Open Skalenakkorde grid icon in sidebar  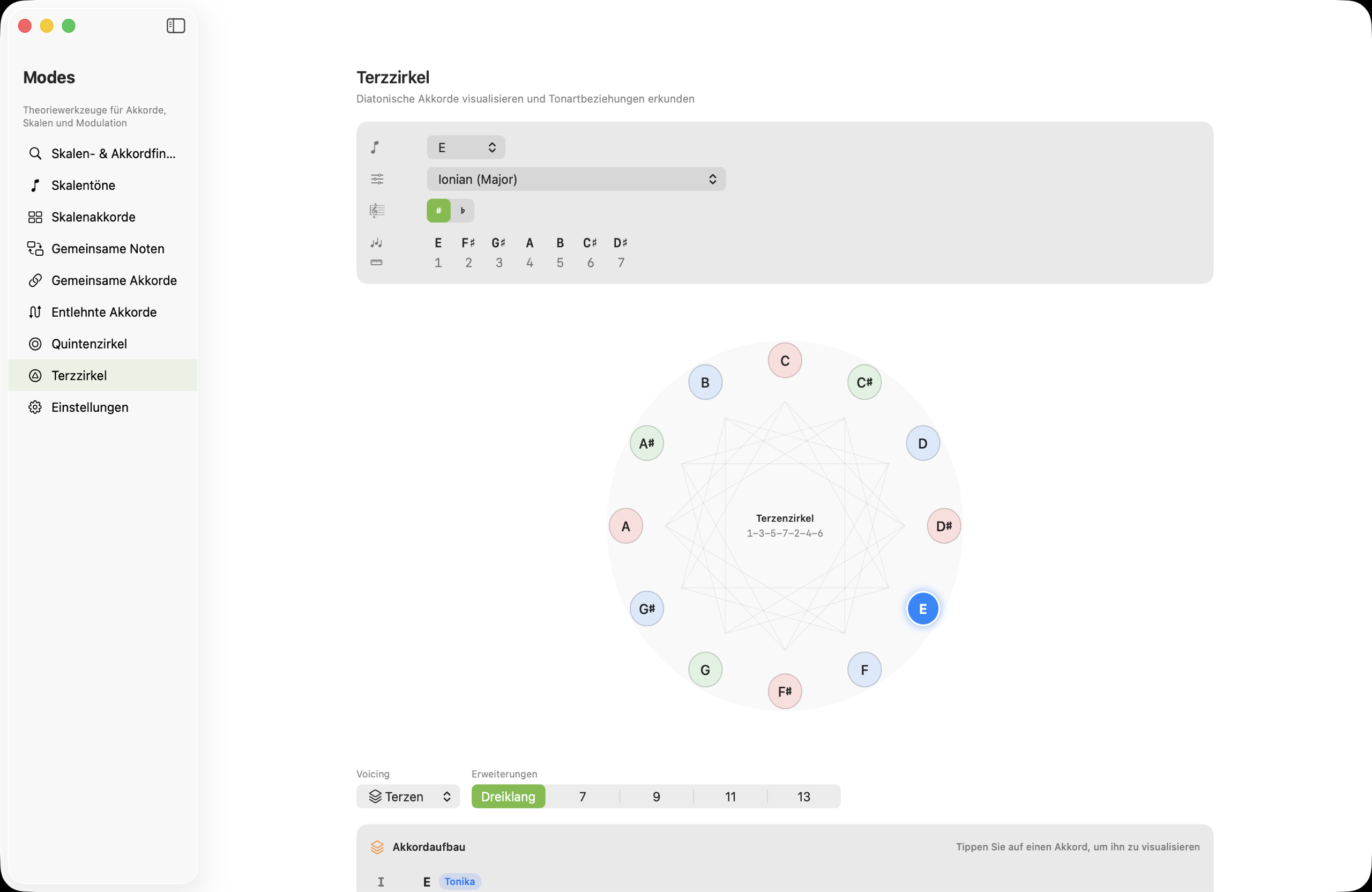click(35, 217)
